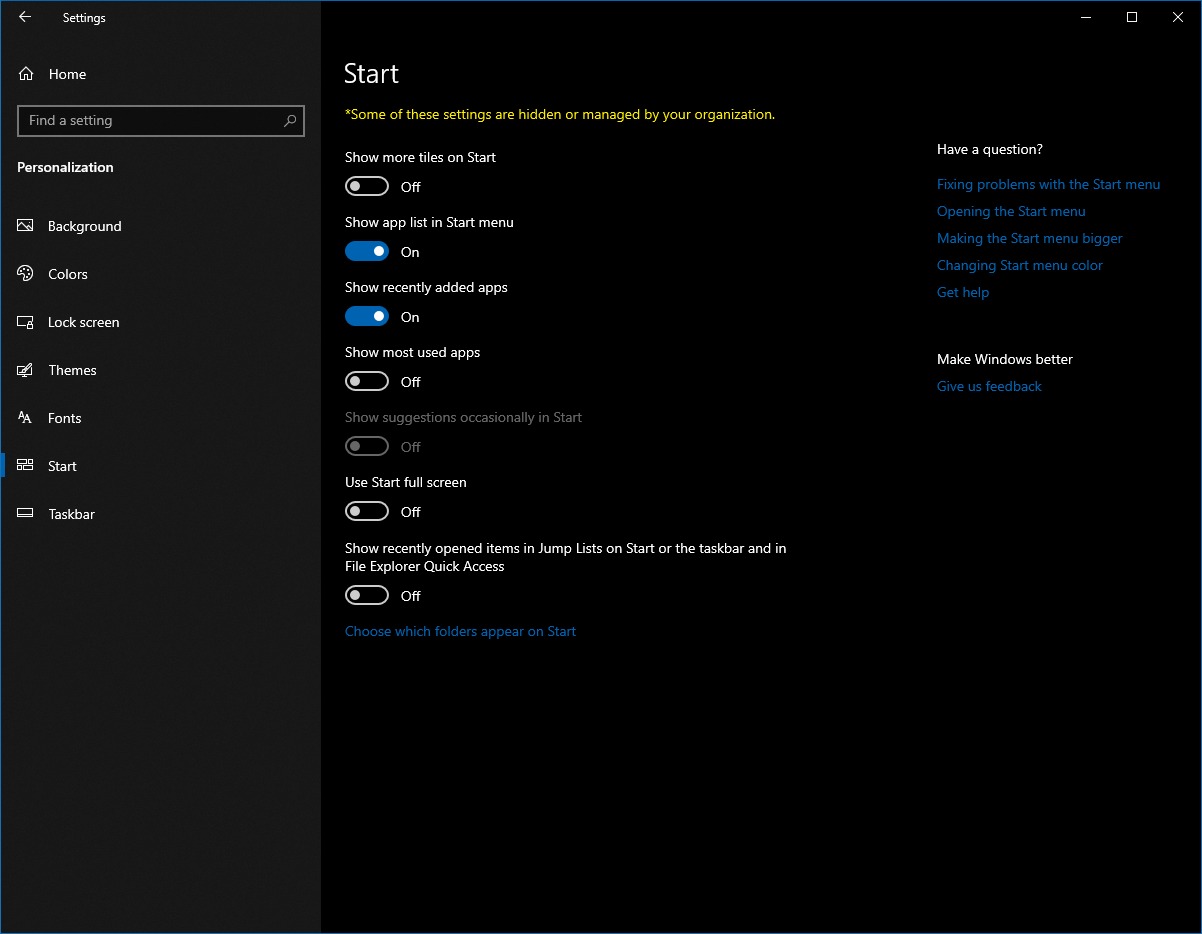Screen dimensions: 1202x934
Task: Click the Colors palette icon
Action: 26,274
